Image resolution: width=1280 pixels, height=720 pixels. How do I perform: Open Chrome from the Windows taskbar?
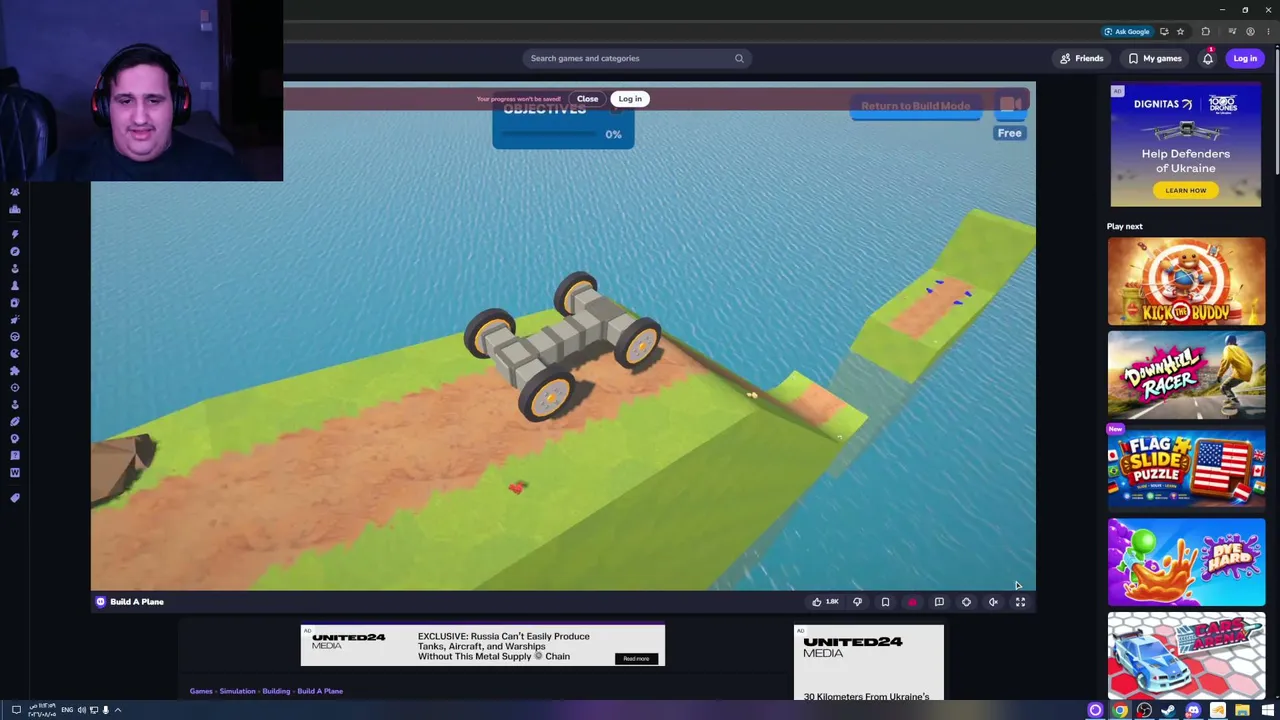[x=1120, y=711]
